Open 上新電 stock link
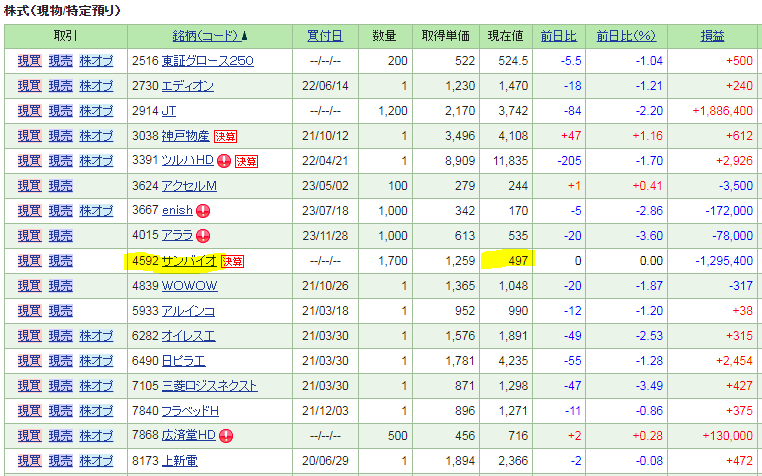 (180, 460)
